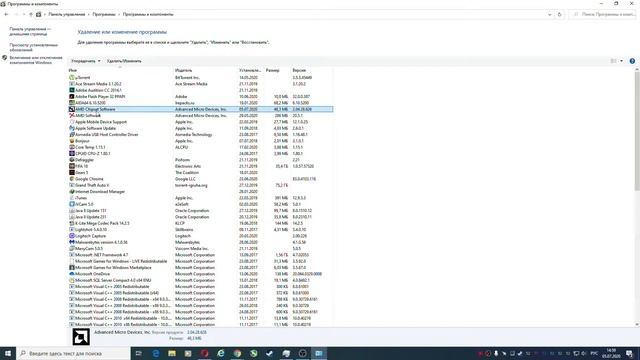Click the change view icon
640x360 pixels.
pos(613,61)
